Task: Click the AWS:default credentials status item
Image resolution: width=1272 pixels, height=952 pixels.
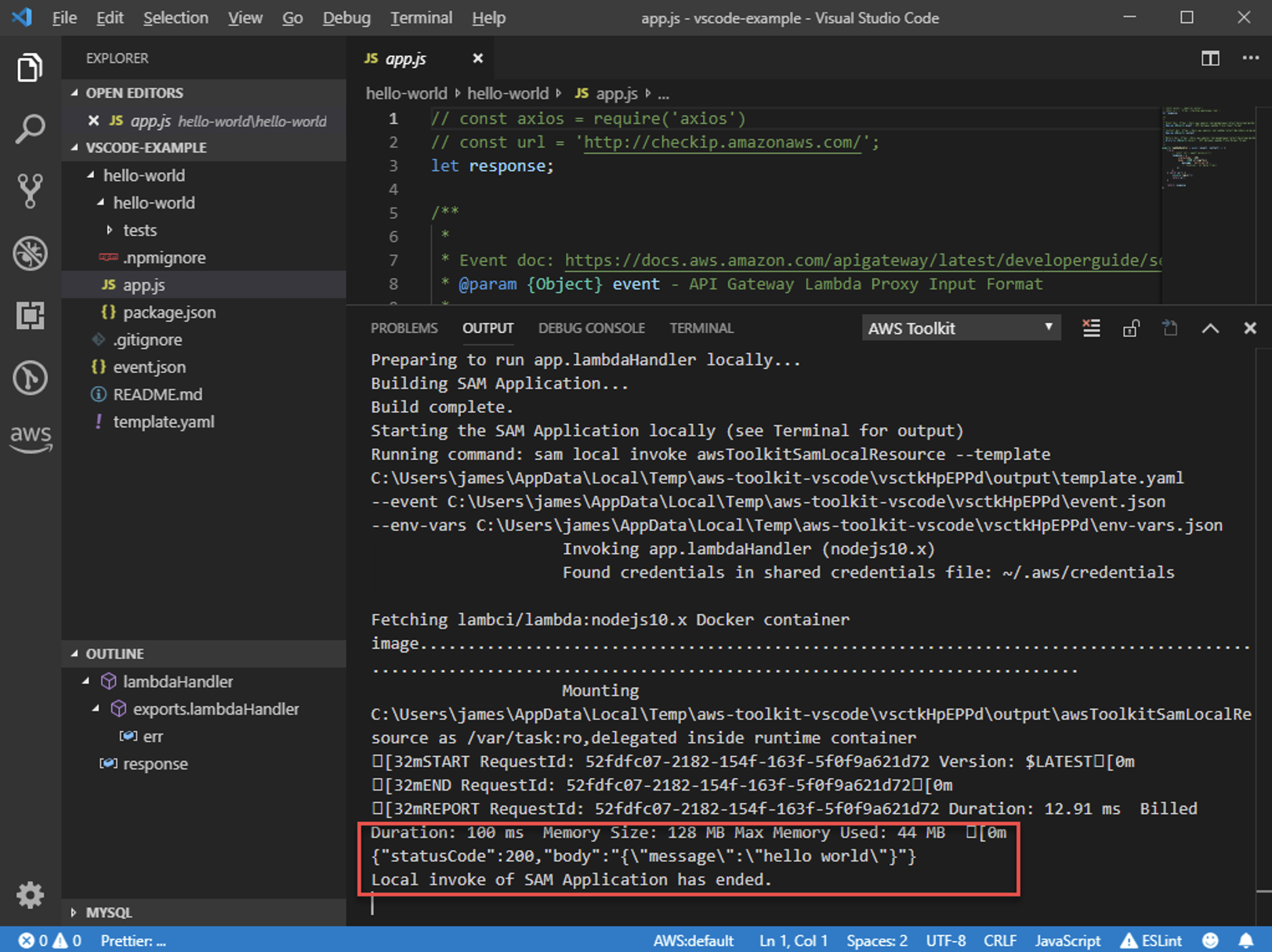Action: [693, 940]
